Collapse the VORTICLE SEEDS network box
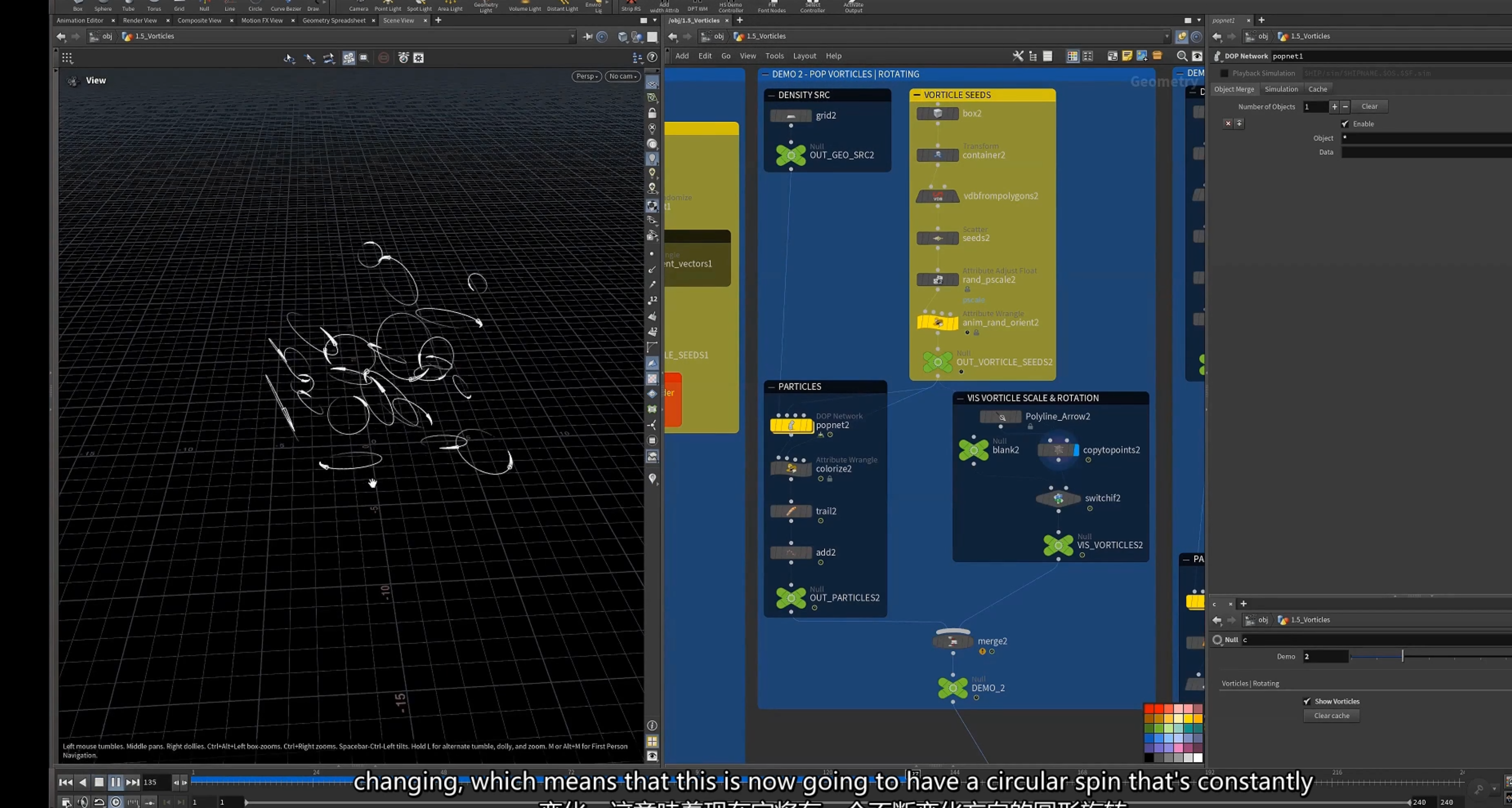This screenshot has width=1512, height=808. [x=917, y=95]
